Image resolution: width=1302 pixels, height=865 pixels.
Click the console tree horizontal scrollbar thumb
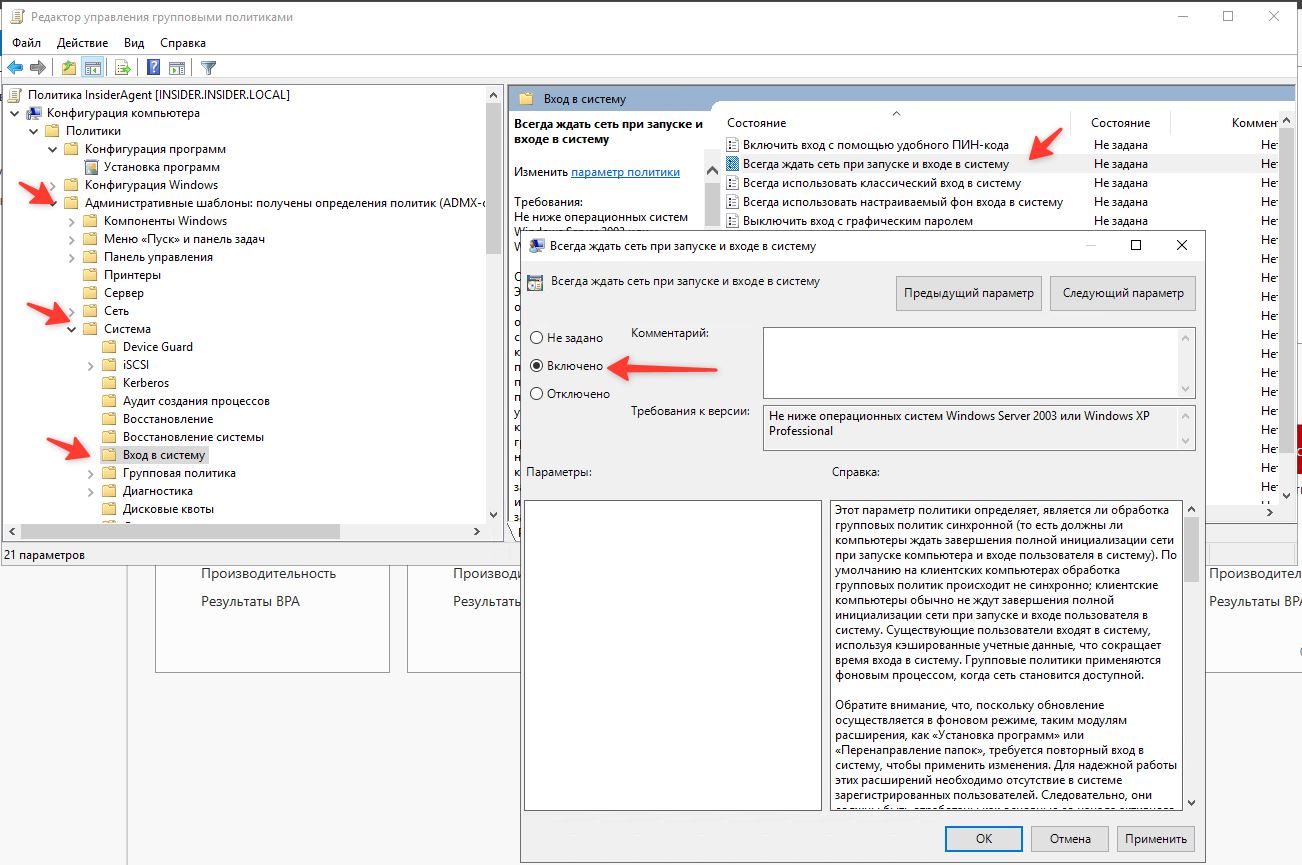[181, 531]
